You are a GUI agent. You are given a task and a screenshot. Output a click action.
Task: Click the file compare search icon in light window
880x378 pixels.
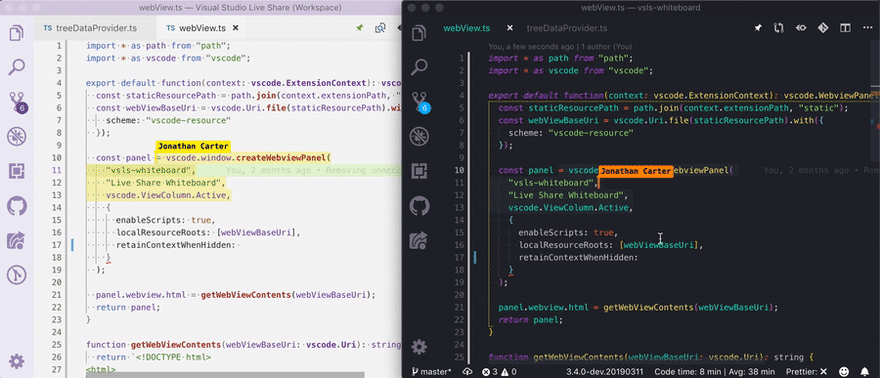coord(381,28)
